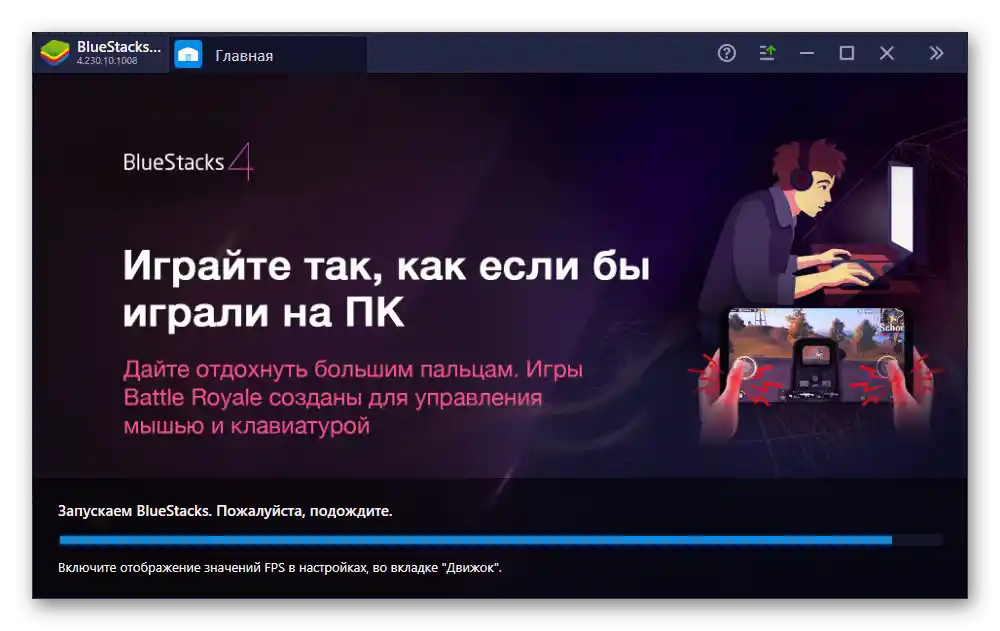Click the BlueStacks 4 logo on the banner
This screenshot has width=1000, height=631.
coord(187,160)
